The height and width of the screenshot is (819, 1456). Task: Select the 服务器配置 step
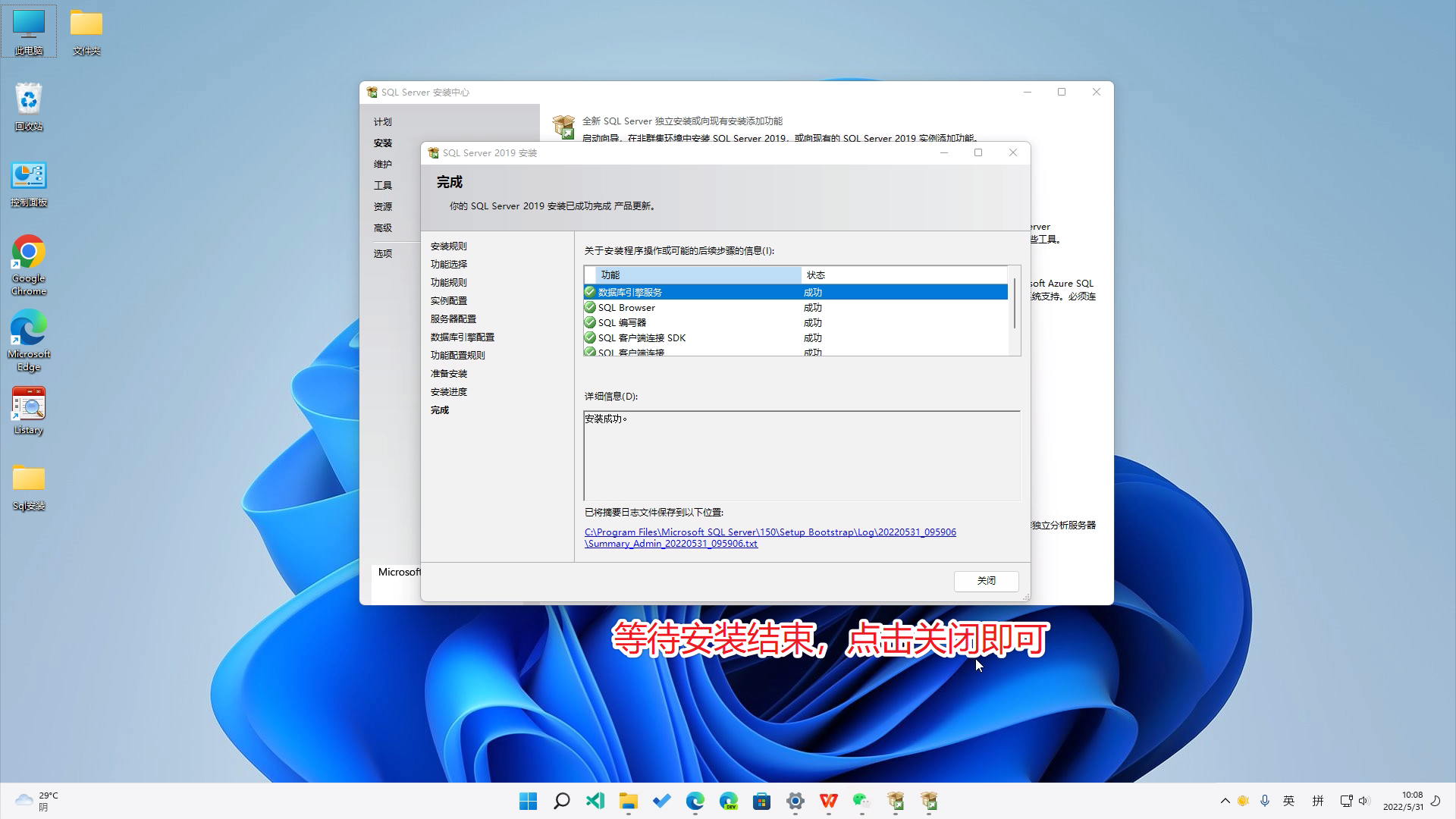tap(453, 319)
